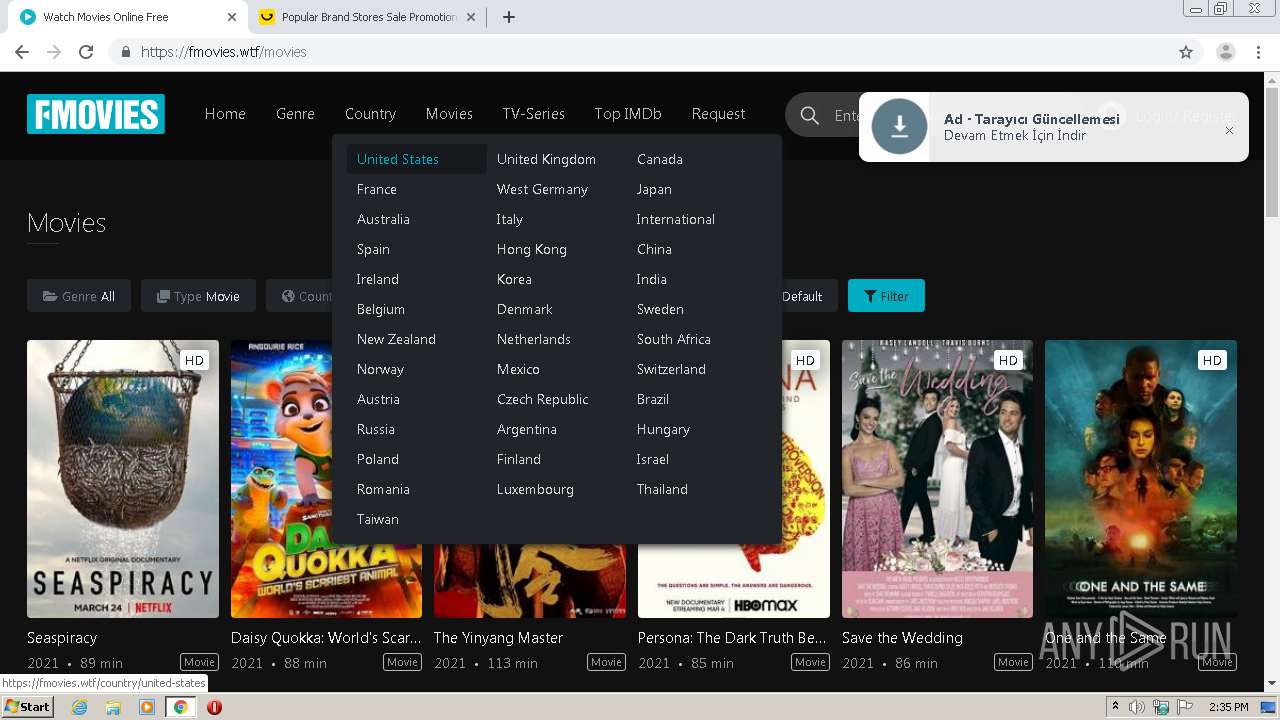This screenshot has width=1280, height=720.
Task: Launch Internet Explorer from taskbar
Action: pyautogui.click(x=79, y=707)
